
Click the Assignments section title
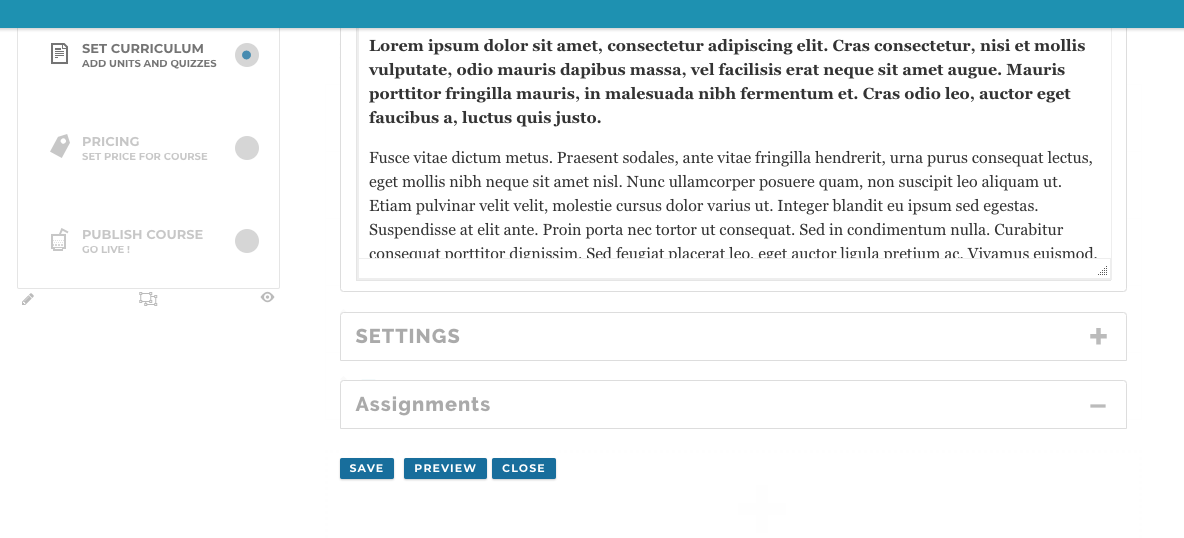click(423, 405)
